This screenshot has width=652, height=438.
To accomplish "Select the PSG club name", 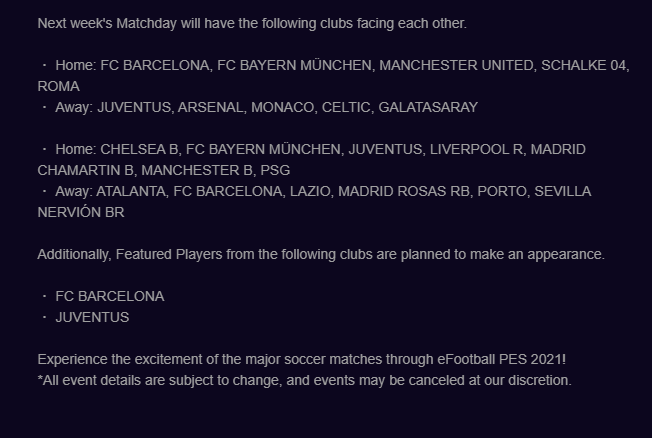I will click(275, 170).
